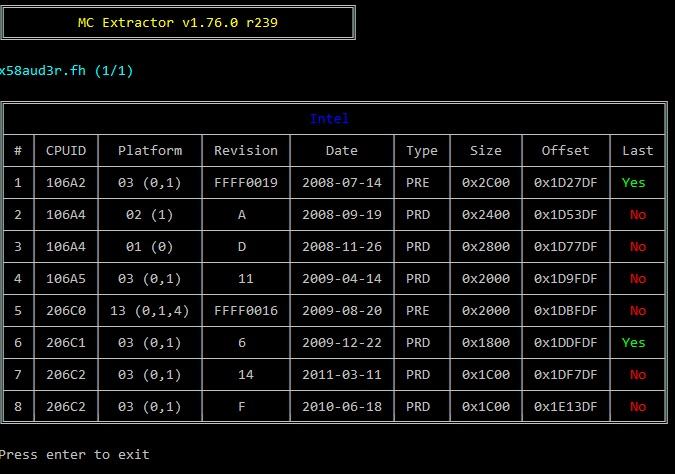
Task: Select offset 0x1E13DF
Action: pyautogui.click(x=565, y=406)
